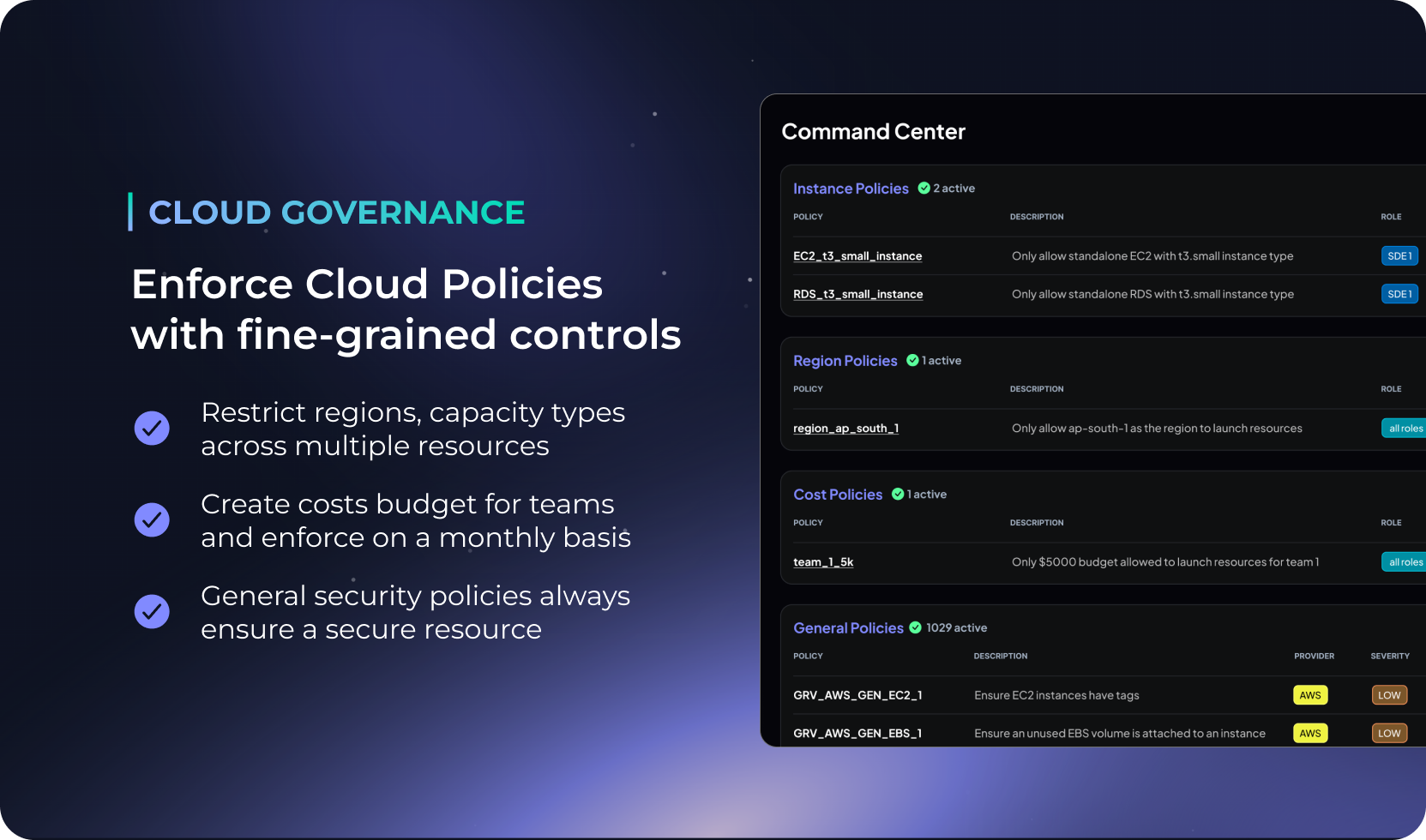Expand the Region Policies section
Viewport: 1426px width, 840px height.
pyautogui.click(x=845, y=360)
